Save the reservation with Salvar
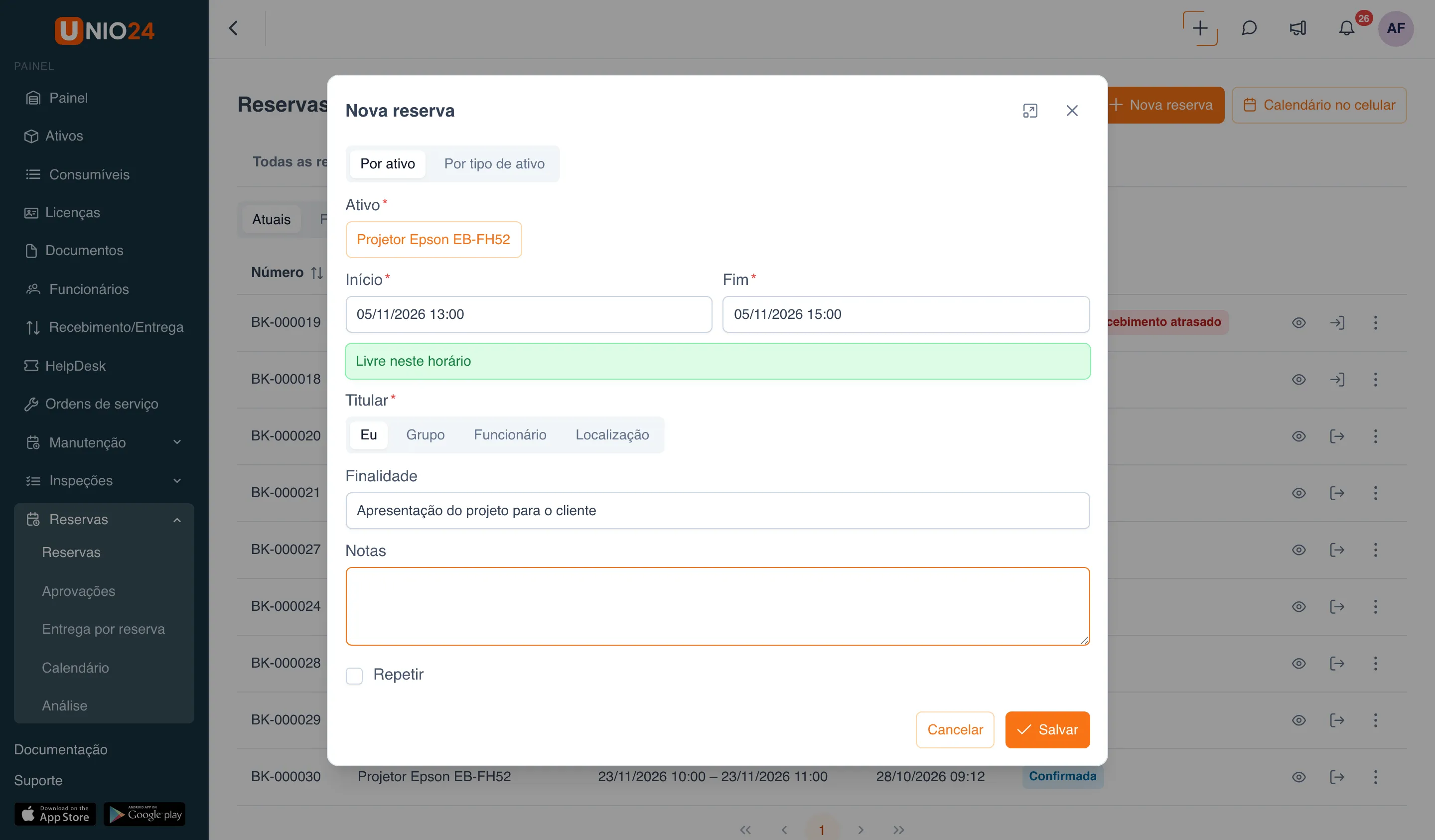 [1047, 729]
